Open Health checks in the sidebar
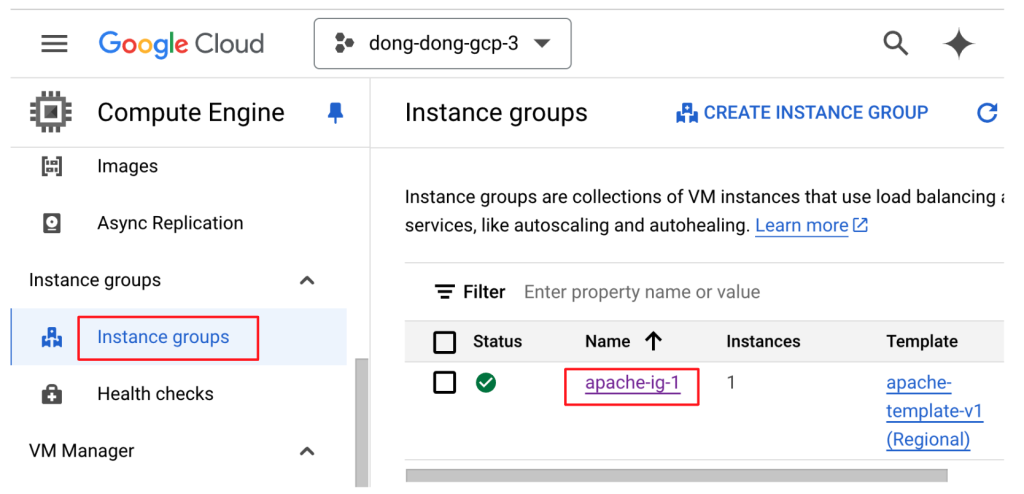 click(155, 394)
